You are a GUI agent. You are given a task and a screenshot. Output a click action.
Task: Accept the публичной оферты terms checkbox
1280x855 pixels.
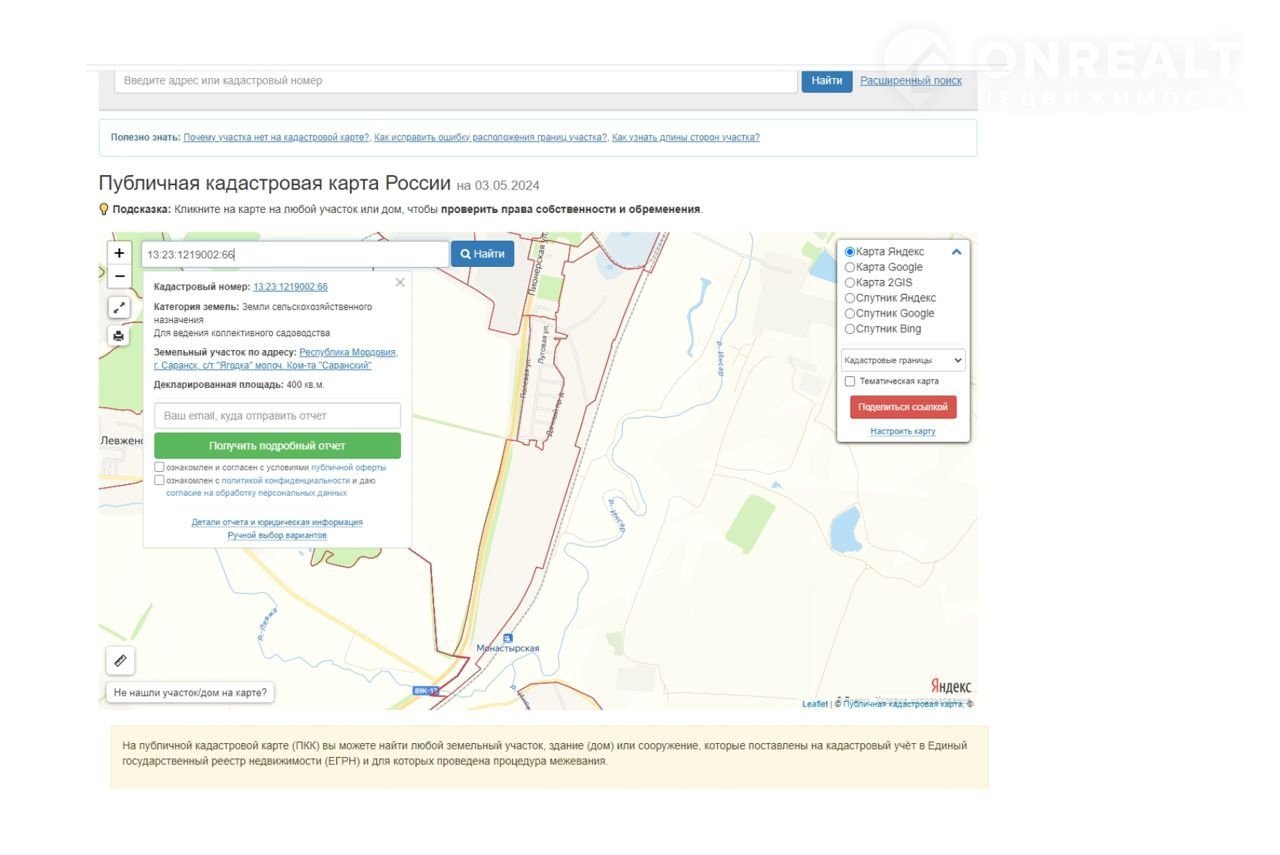159,467
